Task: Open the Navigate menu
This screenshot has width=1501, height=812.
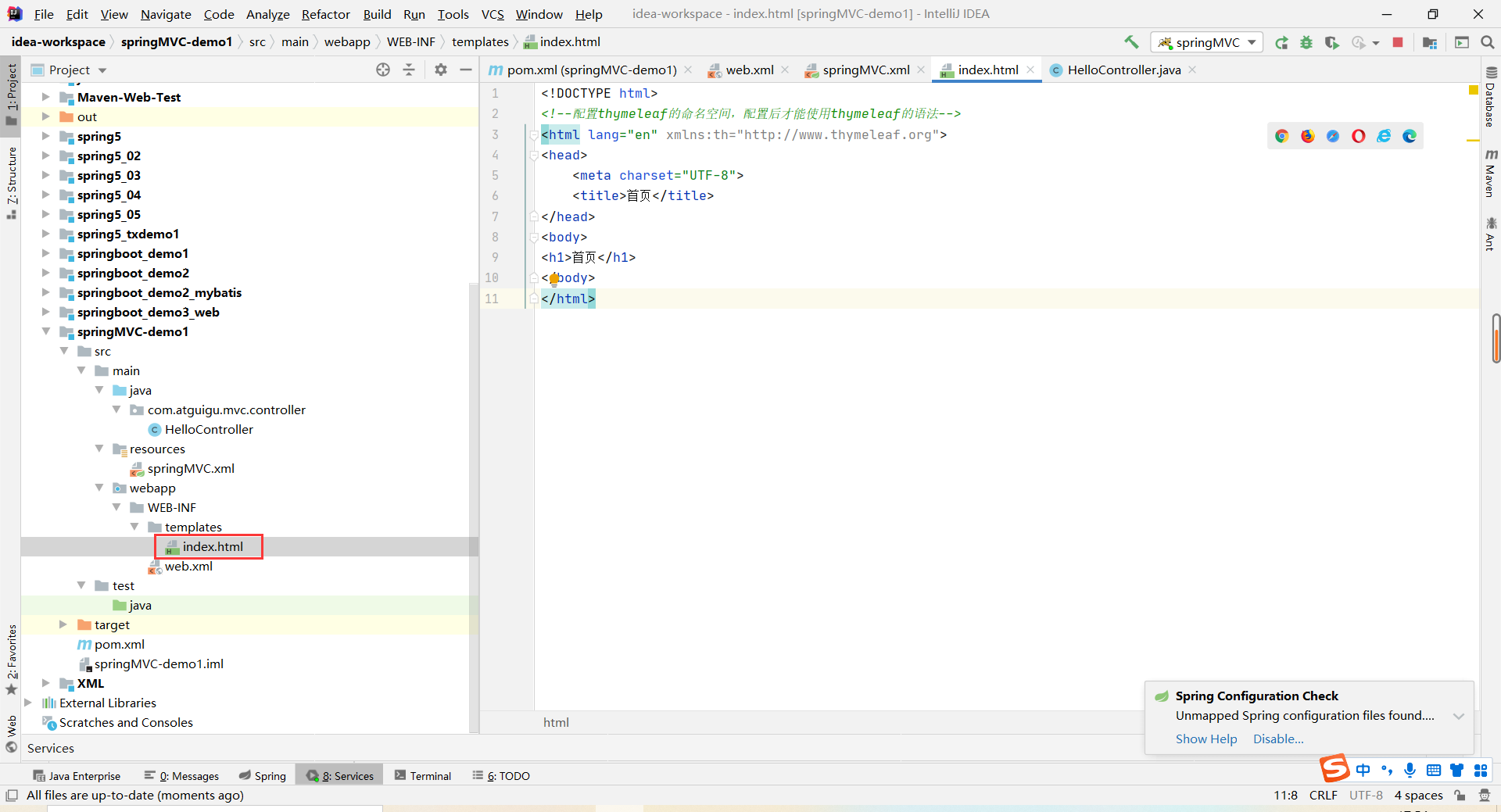Action: pos(166,14)
